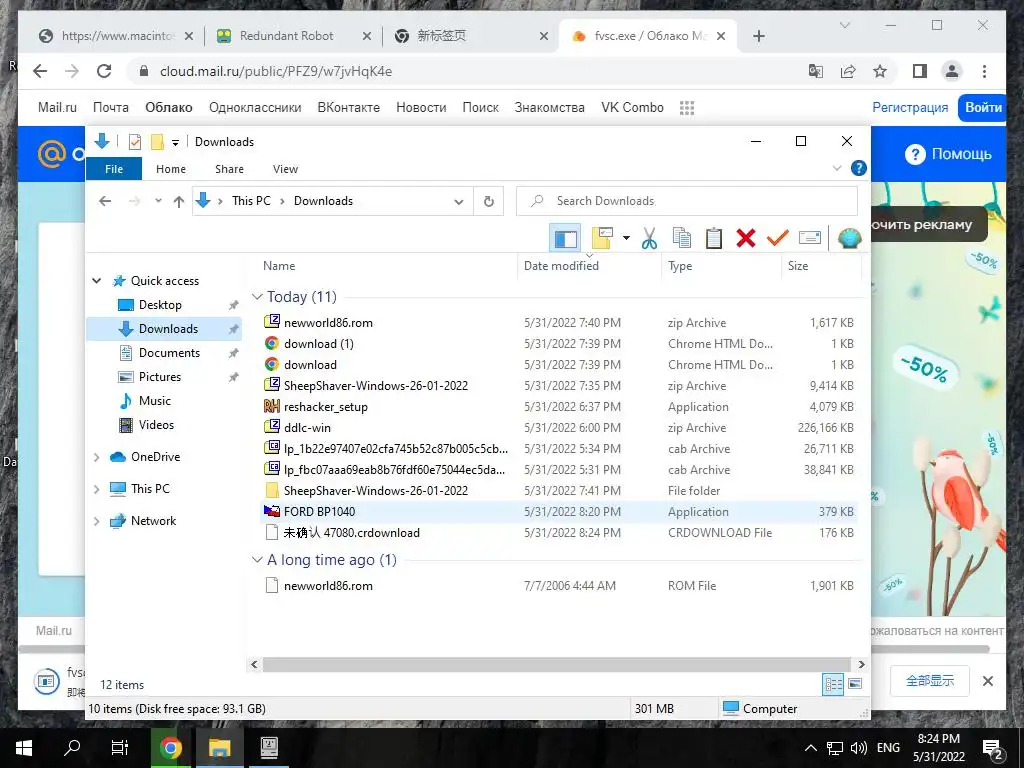Select Music in the navigation pane

click(x=155, y=401)
